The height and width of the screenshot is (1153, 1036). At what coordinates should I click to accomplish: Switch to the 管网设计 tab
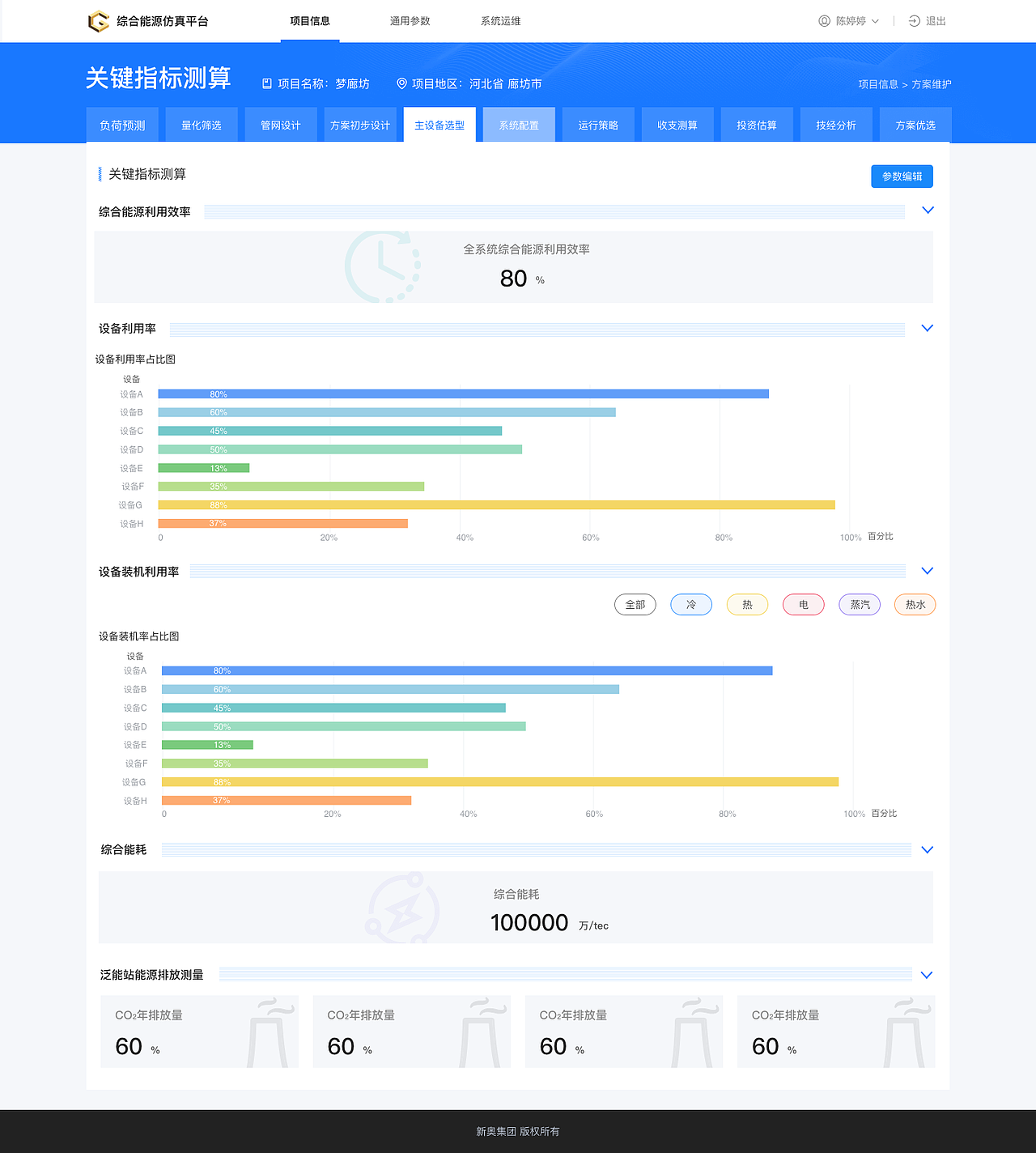coord(281,125)
